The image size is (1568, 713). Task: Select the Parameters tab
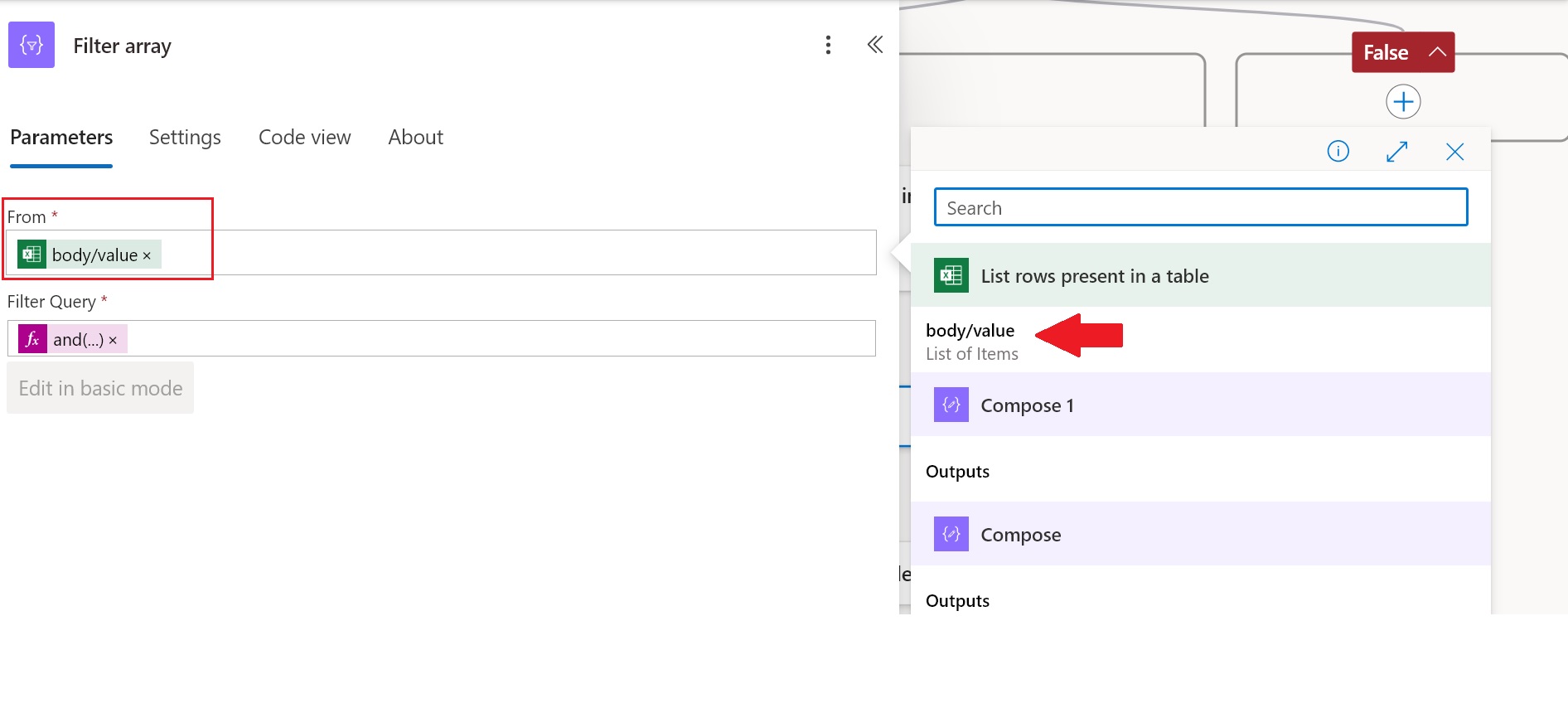(61, 138)
